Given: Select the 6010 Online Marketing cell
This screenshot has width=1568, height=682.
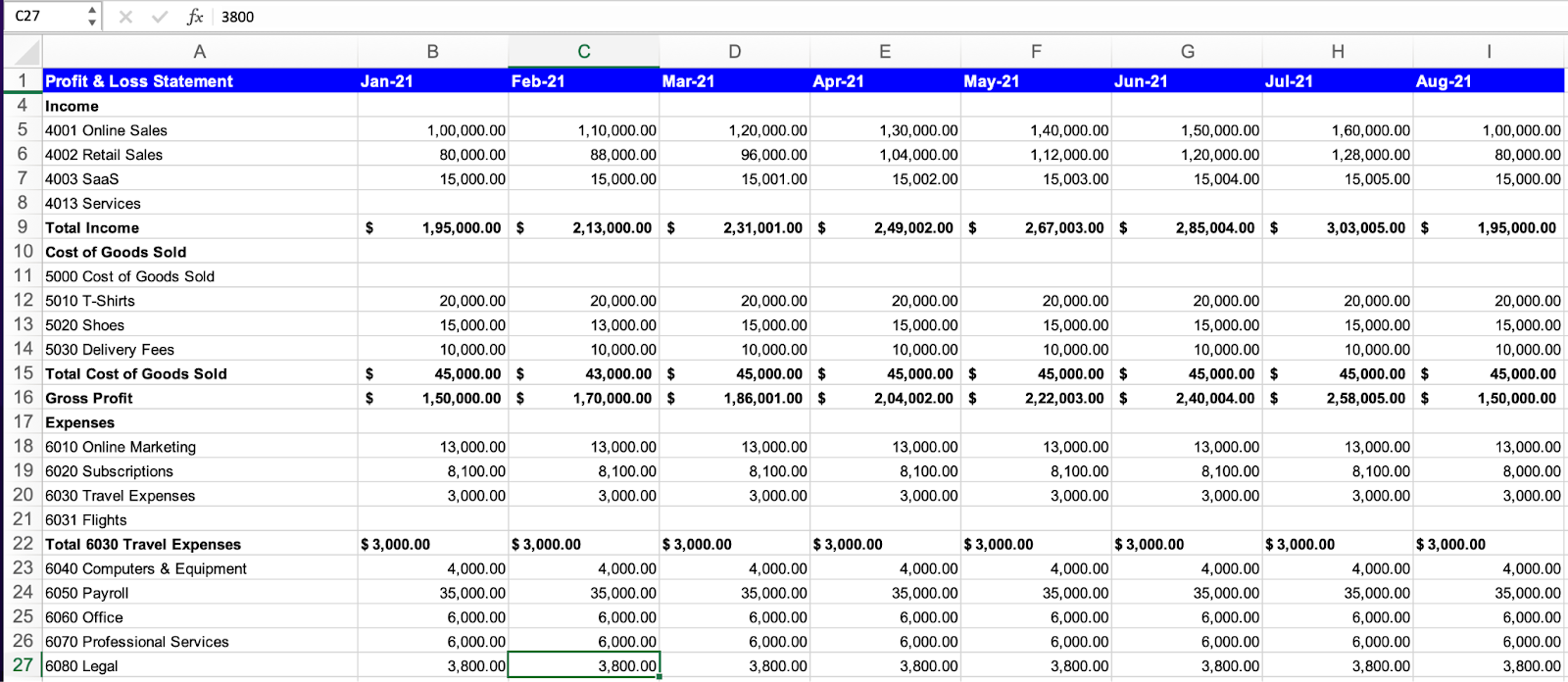Looking at the screenshot, I should [x=200, y=447].
